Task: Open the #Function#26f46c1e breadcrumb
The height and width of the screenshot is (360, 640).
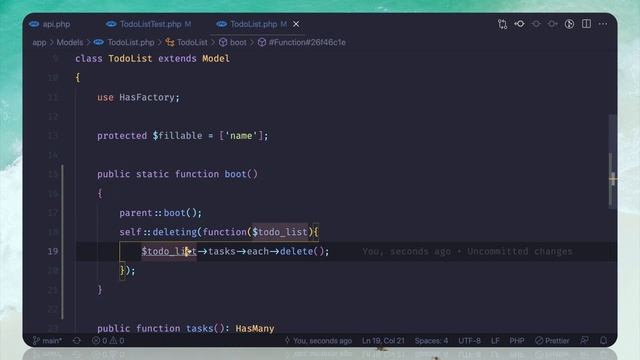Action: point(302,42)
